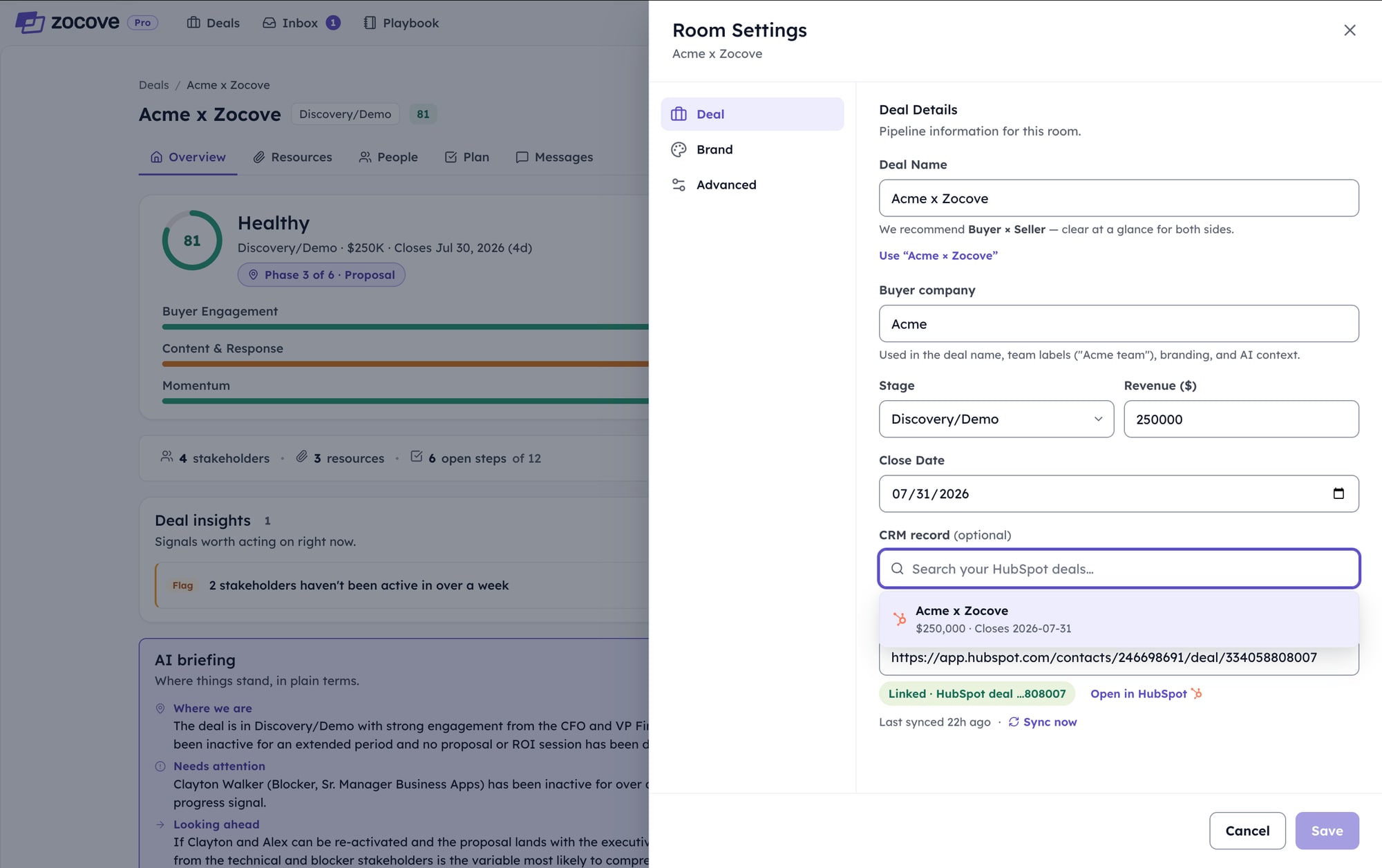Switch to the Plan tab
Screen dimensions: 1382x868
pos(467,157)
